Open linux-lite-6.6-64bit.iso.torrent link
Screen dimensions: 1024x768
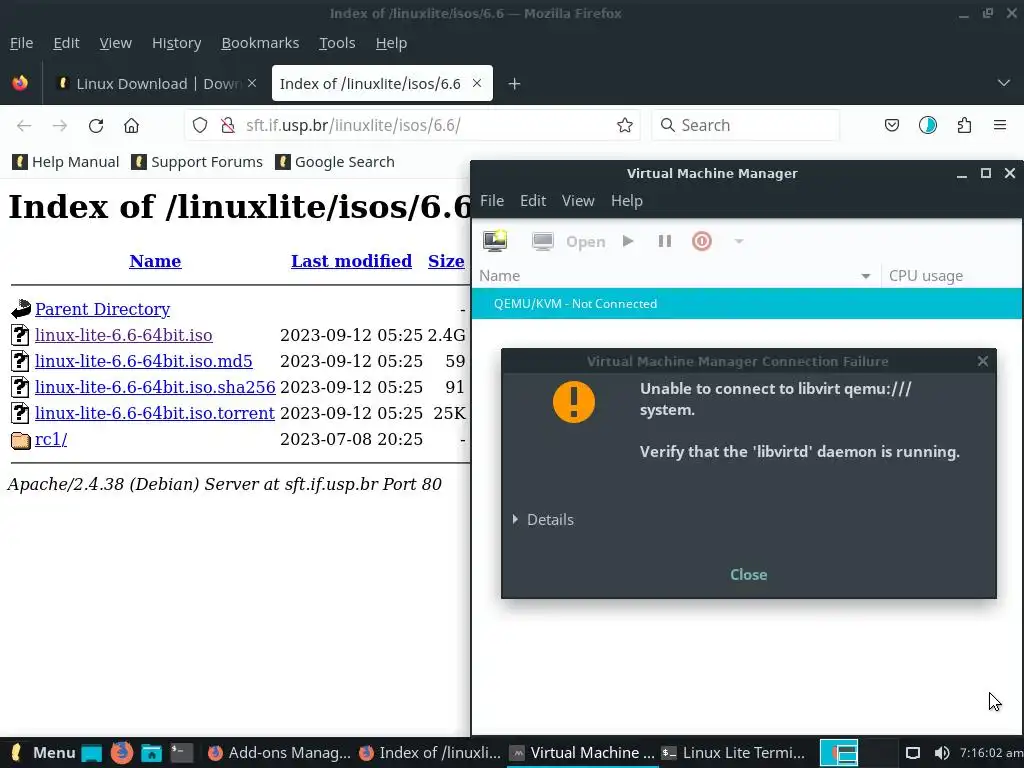click(x=155, y=413)
